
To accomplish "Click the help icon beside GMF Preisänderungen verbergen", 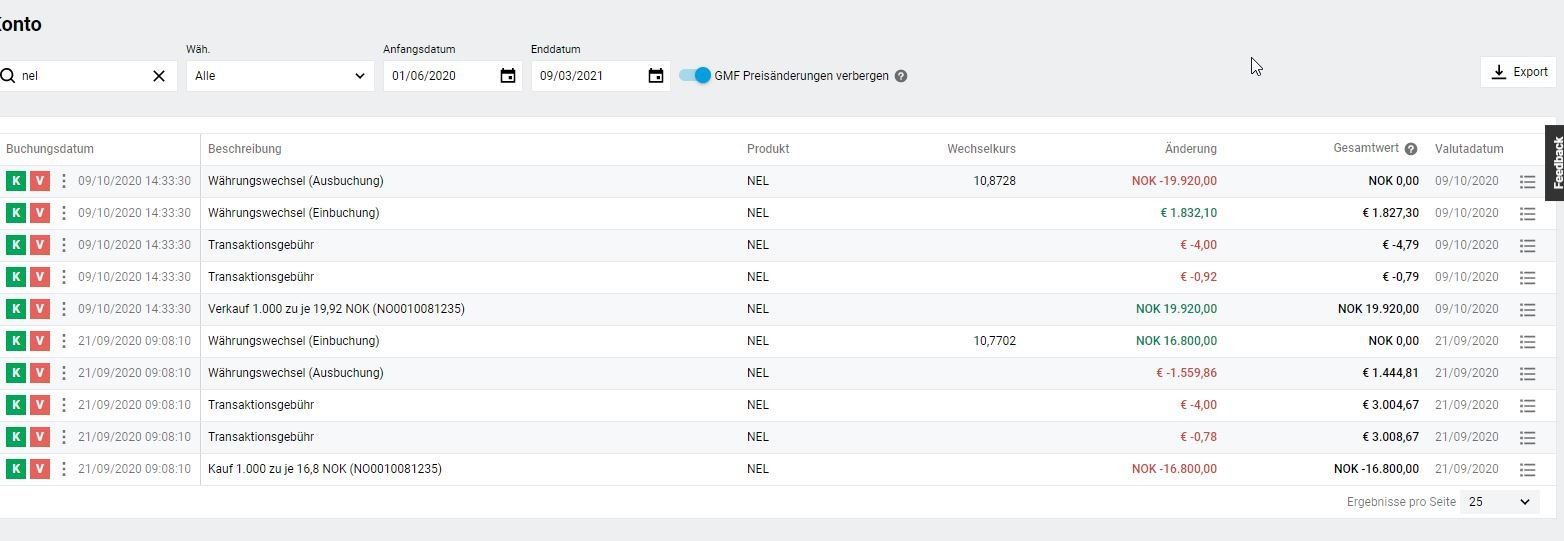I will point(901,76).
